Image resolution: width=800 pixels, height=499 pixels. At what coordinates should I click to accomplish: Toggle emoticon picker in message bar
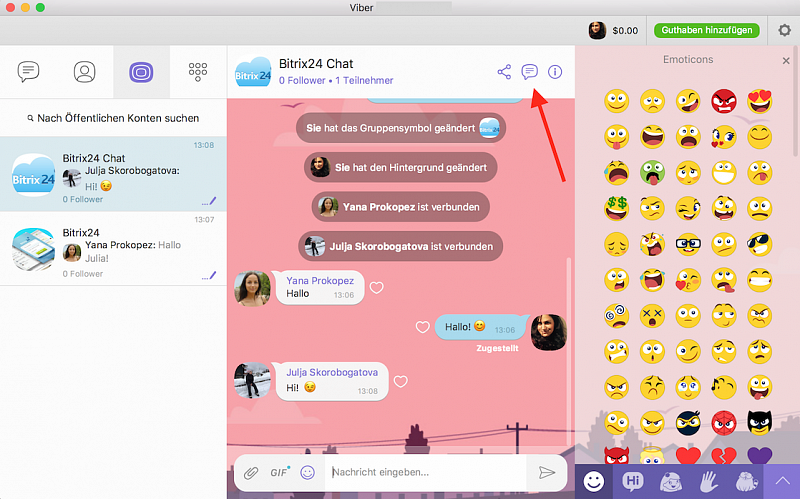[x=308, y=472]
